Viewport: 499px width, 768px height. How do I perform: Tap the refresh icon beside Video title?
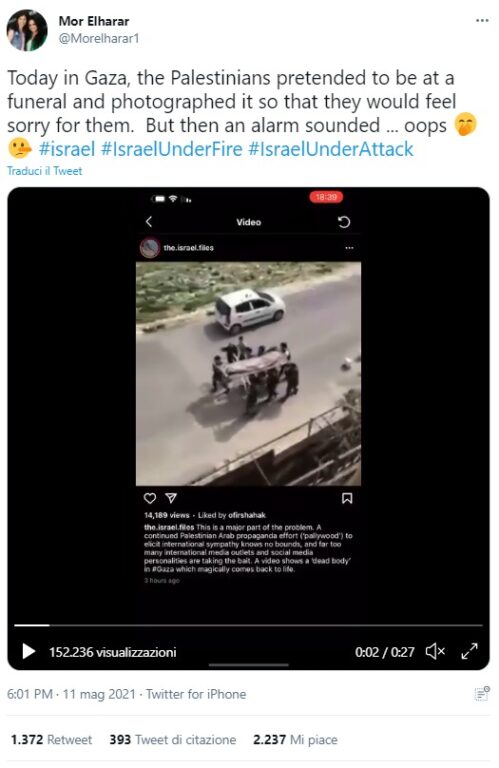tap(344, 222)
